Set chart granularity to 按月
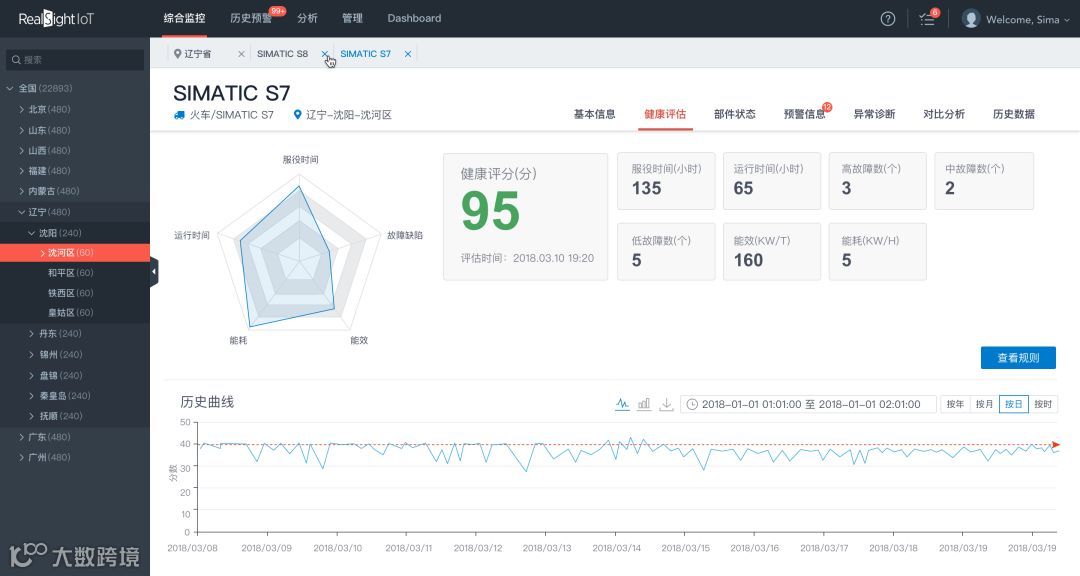The width and height of the screenshot is (1080, 576). coord(984,404)
